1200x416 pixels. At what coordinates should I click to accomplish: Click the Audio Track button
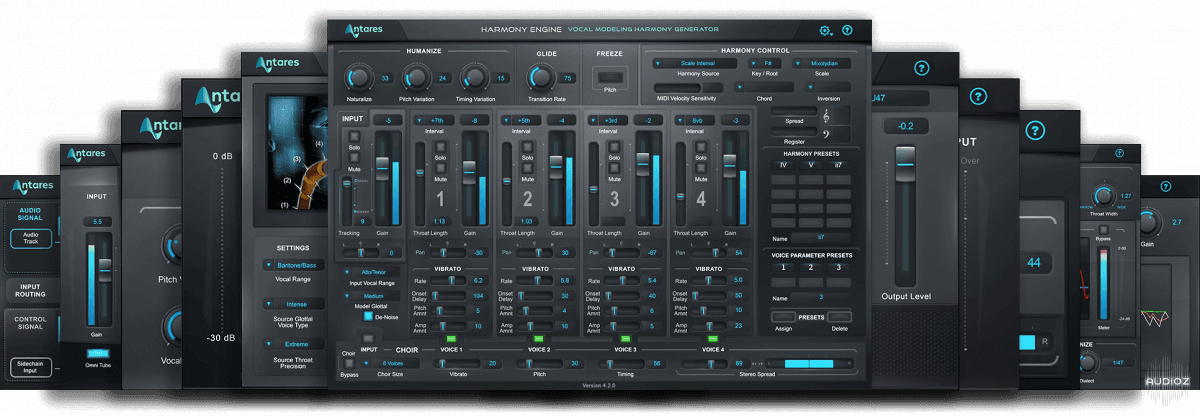coord(30,240)
